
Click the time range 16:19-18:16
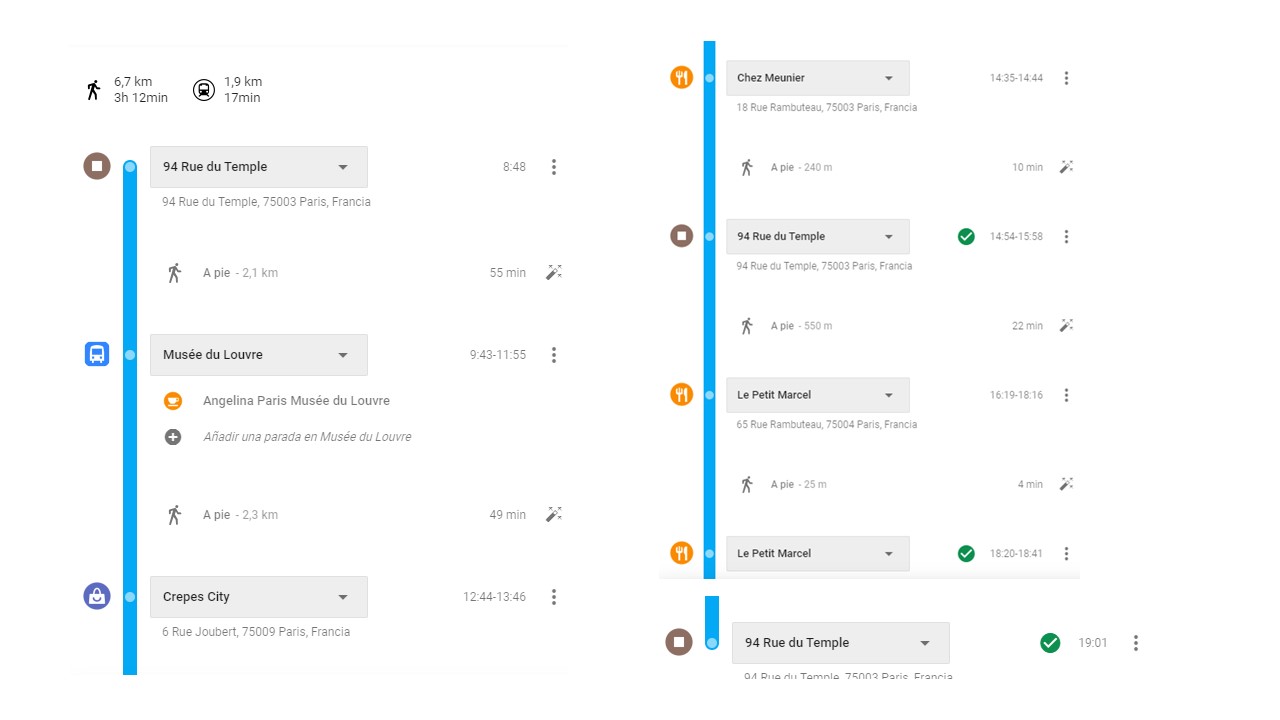tap(1016, 395)
